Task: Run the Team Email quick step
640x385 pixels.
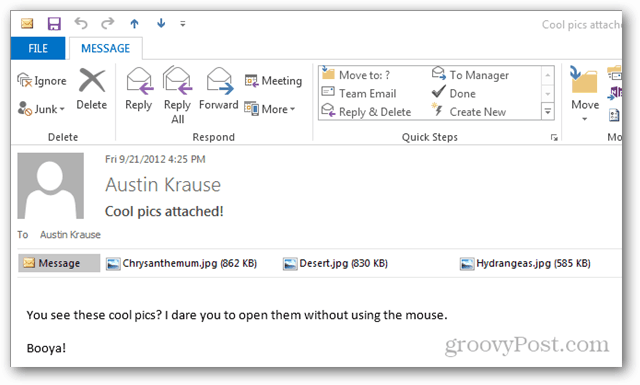Action: click(x=359, y=93)
